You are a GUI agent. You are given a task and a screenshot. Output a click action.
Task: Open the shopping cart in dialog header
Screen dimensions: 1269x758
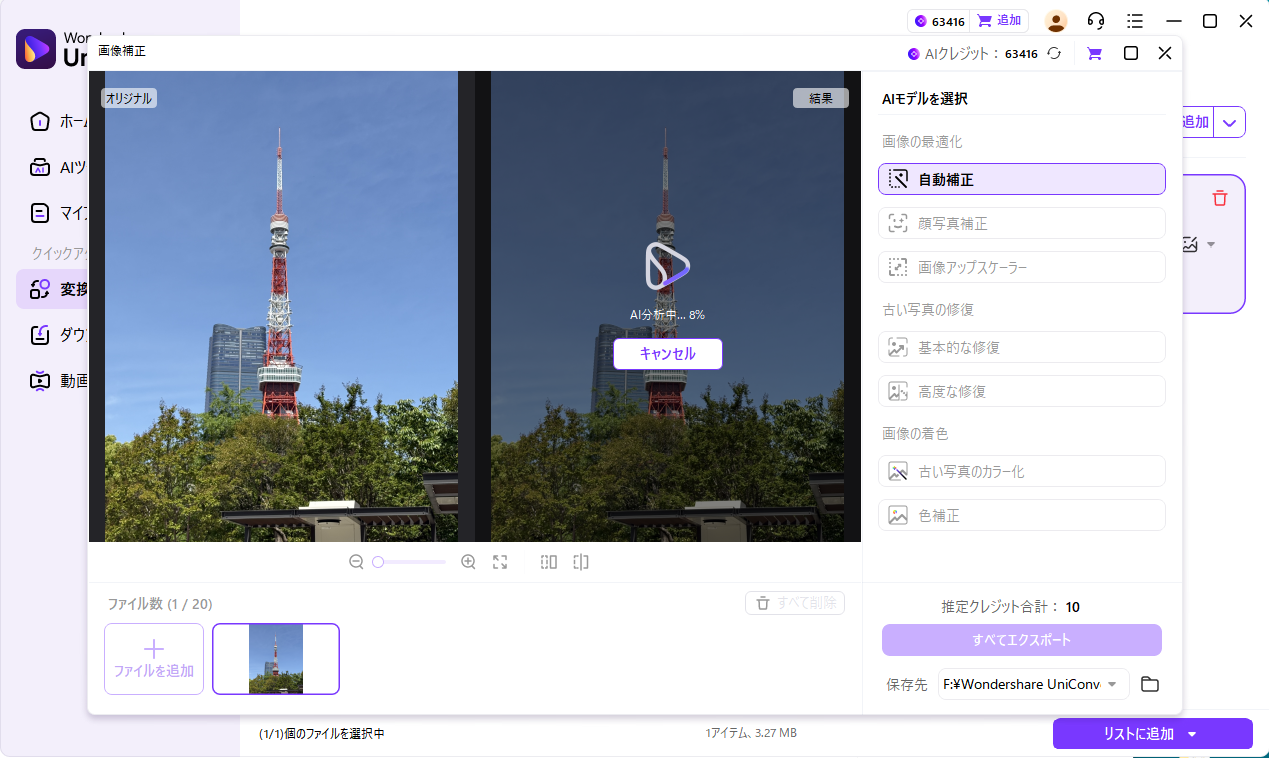1093,53
